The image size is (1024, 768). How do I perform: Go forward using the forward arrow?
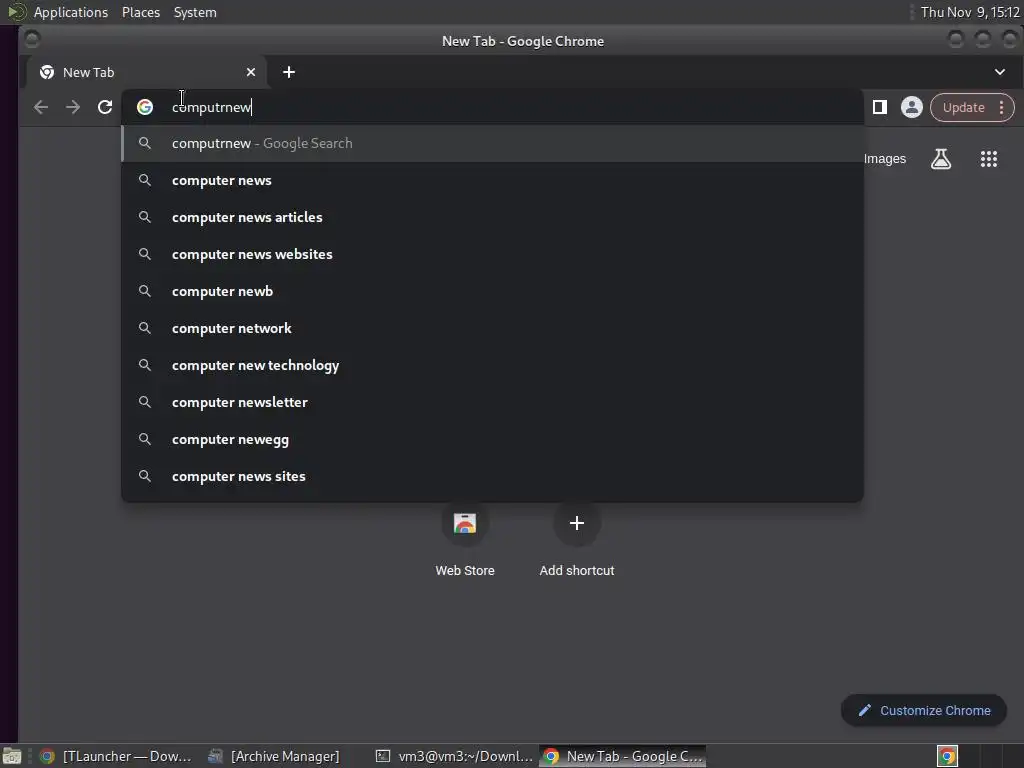point(72,107)
